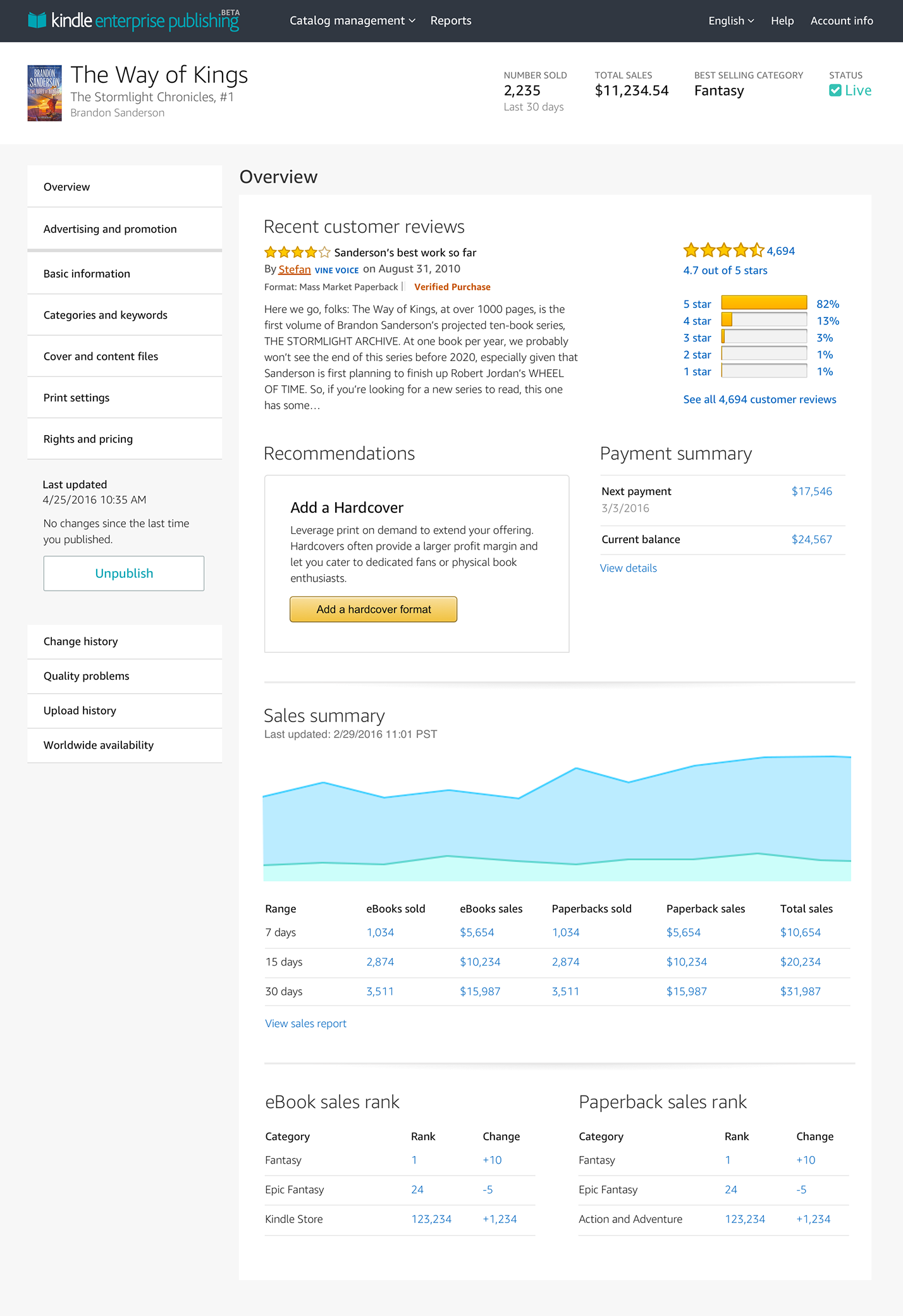Open reviewer Stefan's profile link
This screenshot has height=1316, width=903.
click(295, 269)
